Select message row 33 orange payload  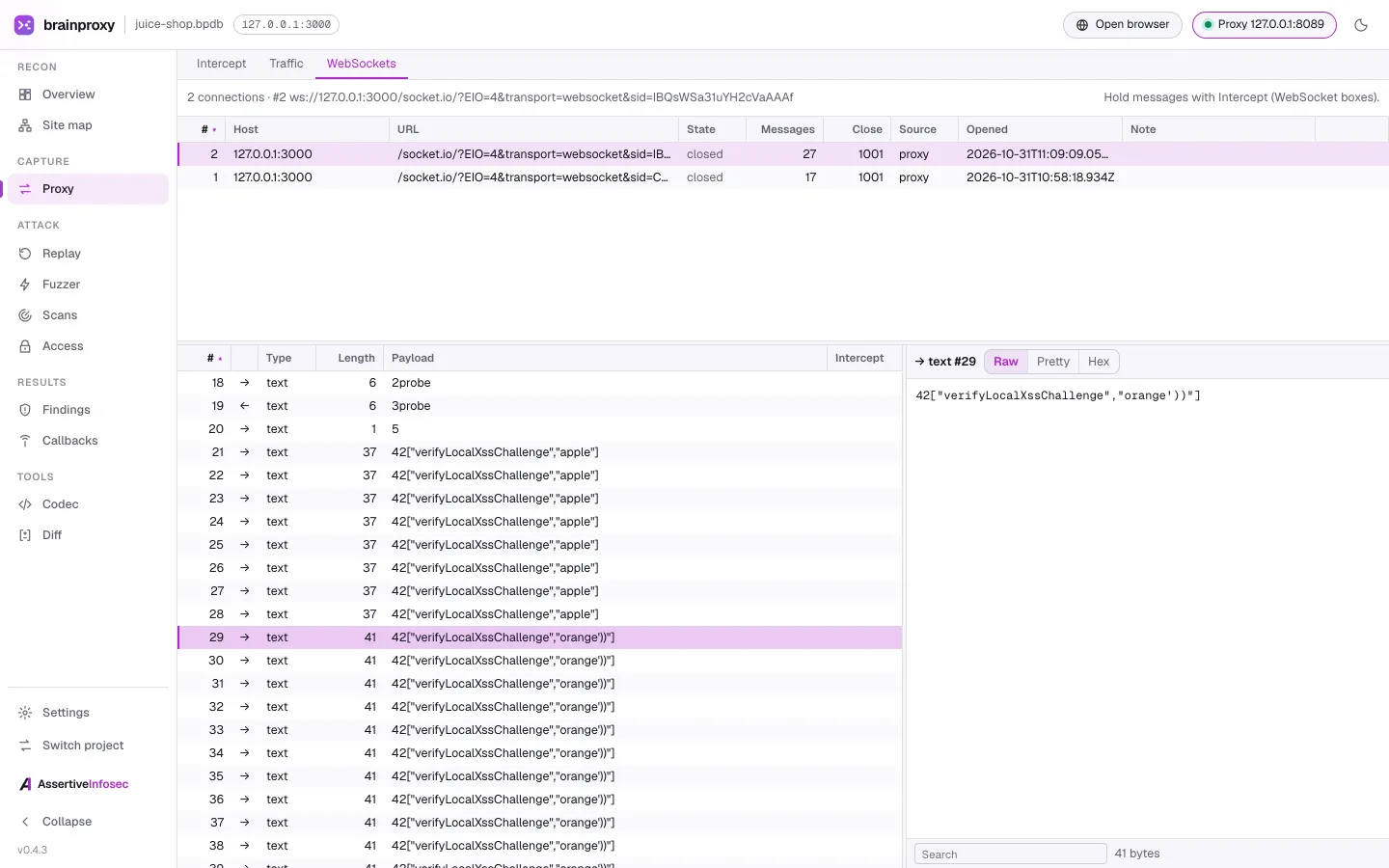[539, 730]
